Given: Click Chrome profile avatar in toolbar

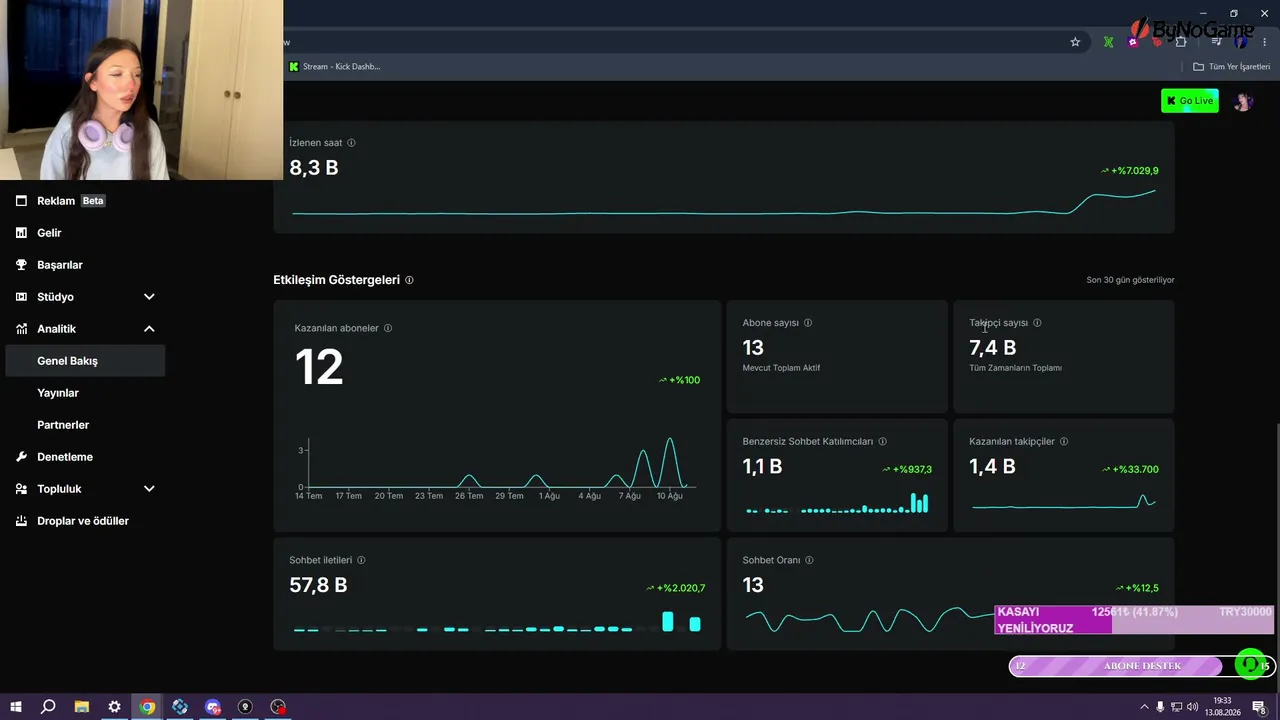Looking at the screenshot, I should (1241, 42).
